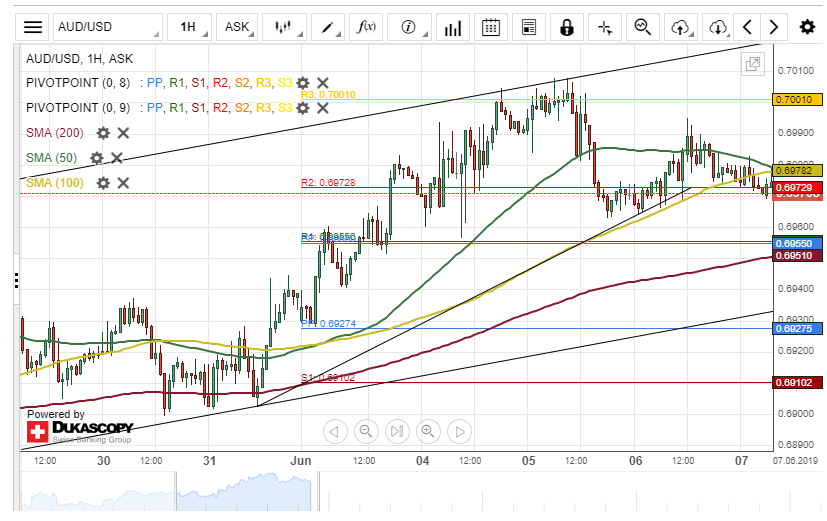The height and width of the screenshot is (521, 827).
Task: Open settings for SMA (200) indicator
Action: point(103,132)
